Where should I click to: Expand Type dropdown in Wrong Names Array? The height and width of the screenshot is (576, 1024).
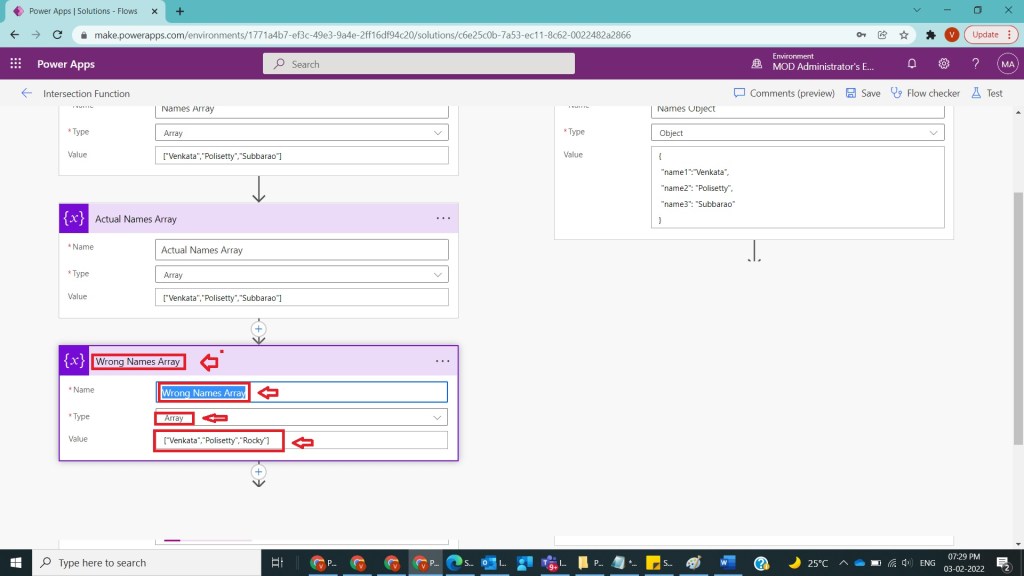point(438,417)
